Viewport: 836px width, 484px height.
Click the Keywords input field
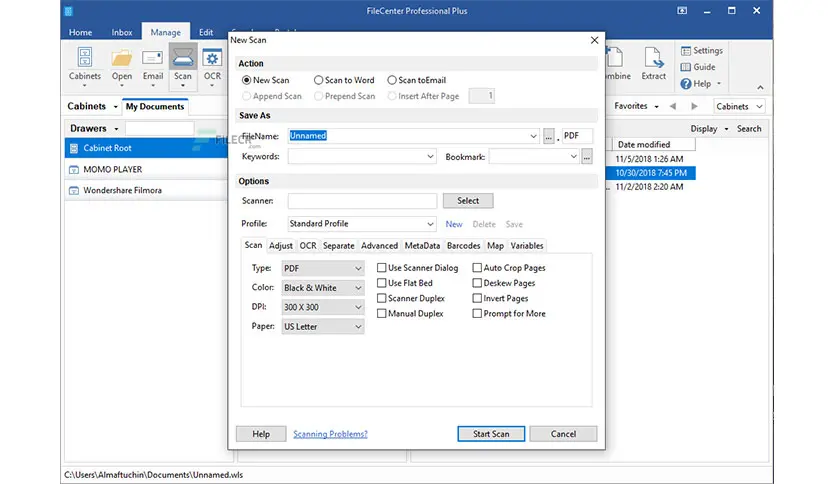361,157
